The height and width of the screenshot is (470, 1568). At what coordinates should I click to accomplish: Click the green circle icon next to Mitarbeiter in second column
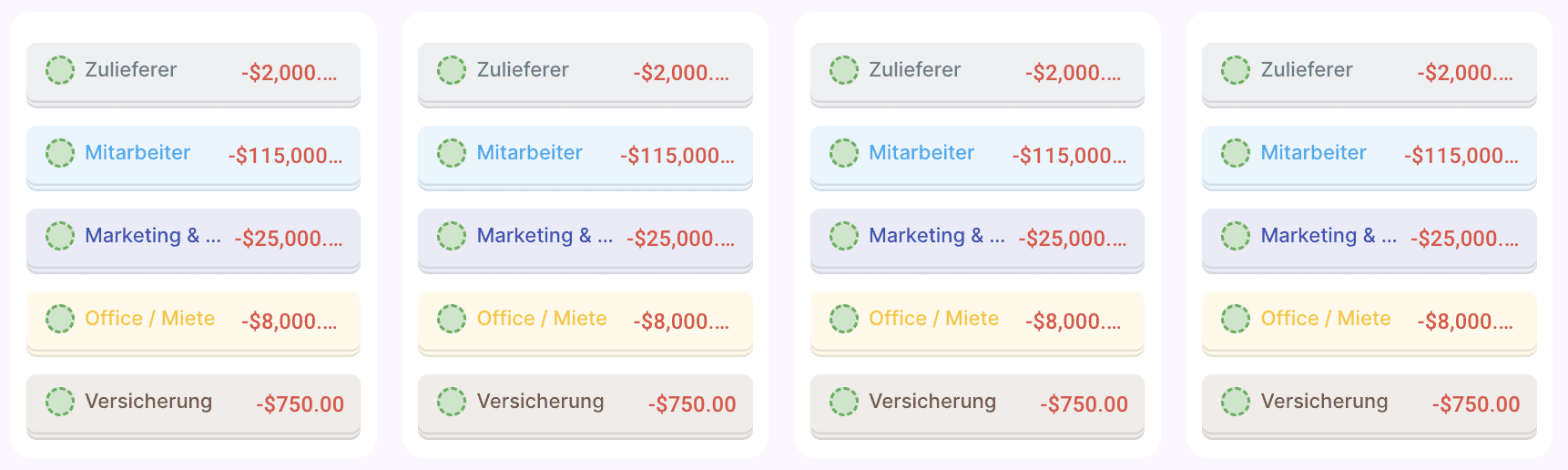point(452,153)
